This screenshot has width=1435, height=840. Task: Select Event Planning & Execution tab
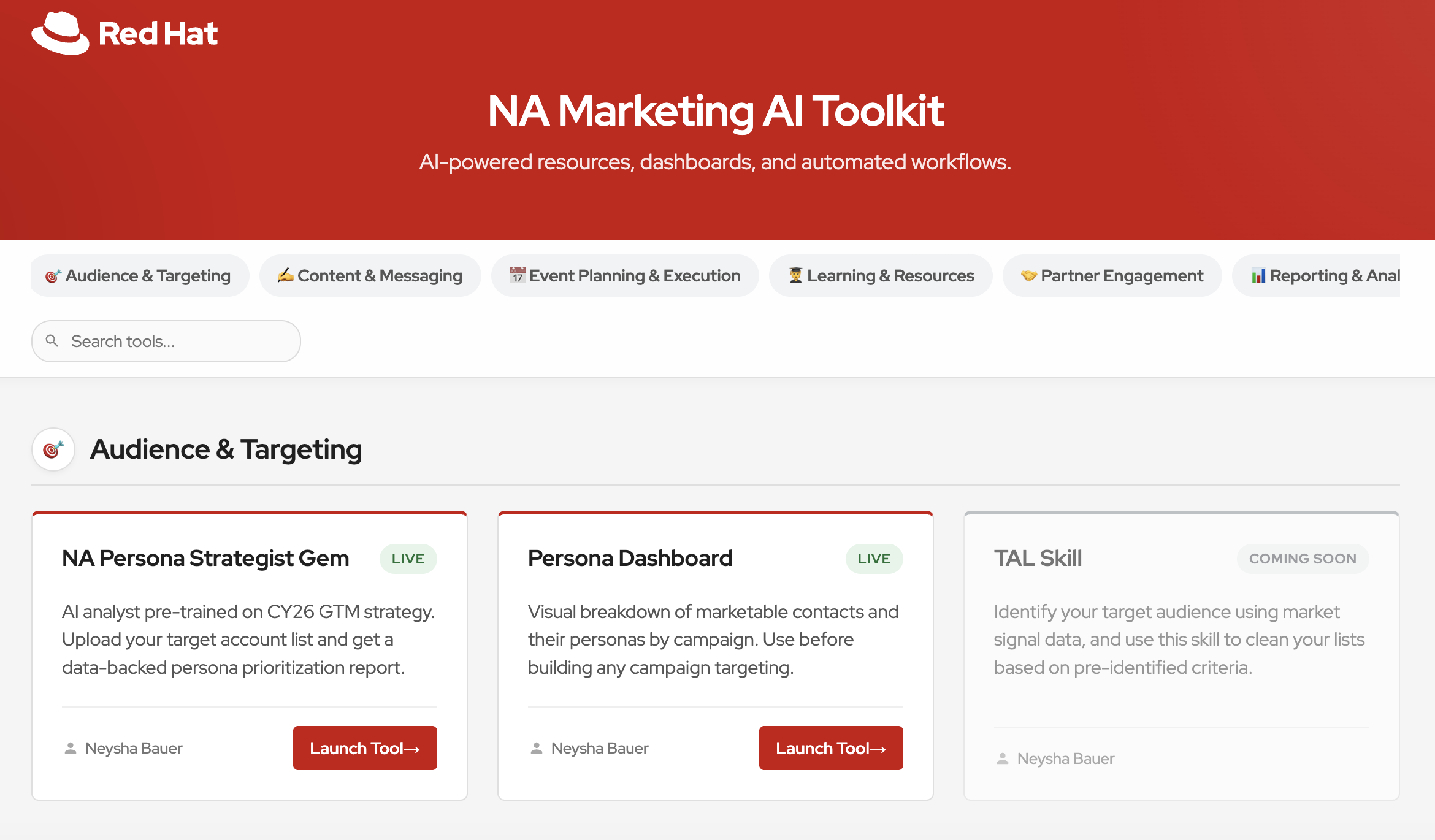[x=625, y=276]
